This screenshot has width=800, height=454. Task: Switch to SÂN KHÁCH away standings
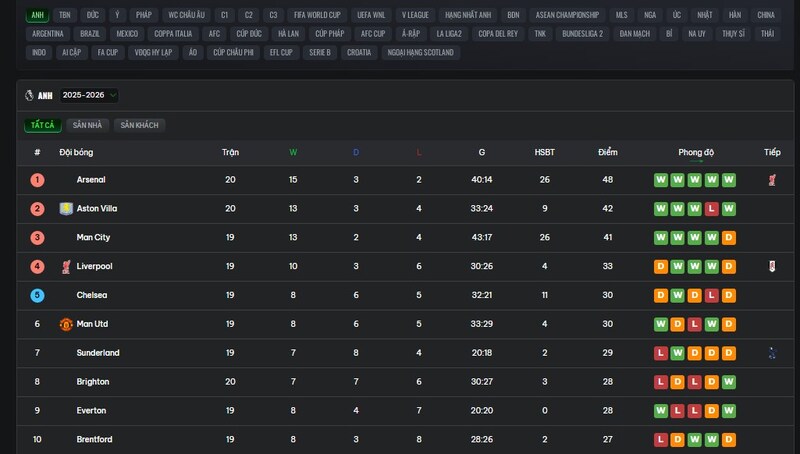(140, 125)
